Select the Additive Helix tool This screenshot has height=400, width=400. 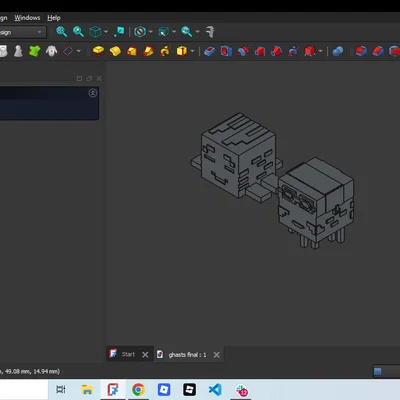[165, 51]
